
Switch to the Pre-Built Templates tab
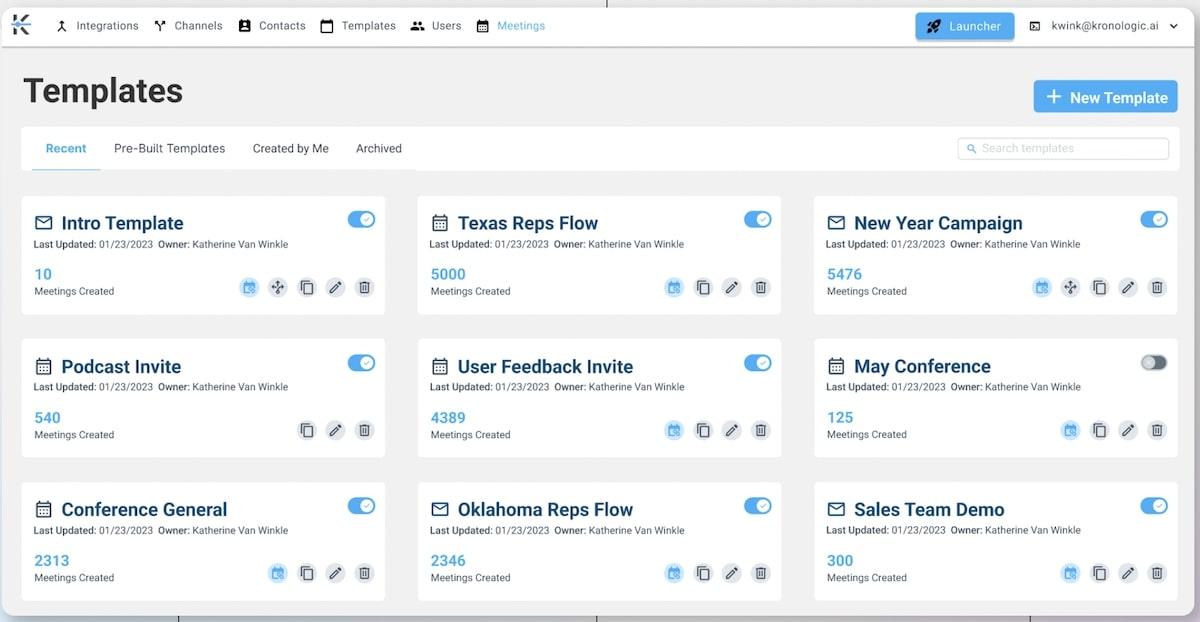169,149
